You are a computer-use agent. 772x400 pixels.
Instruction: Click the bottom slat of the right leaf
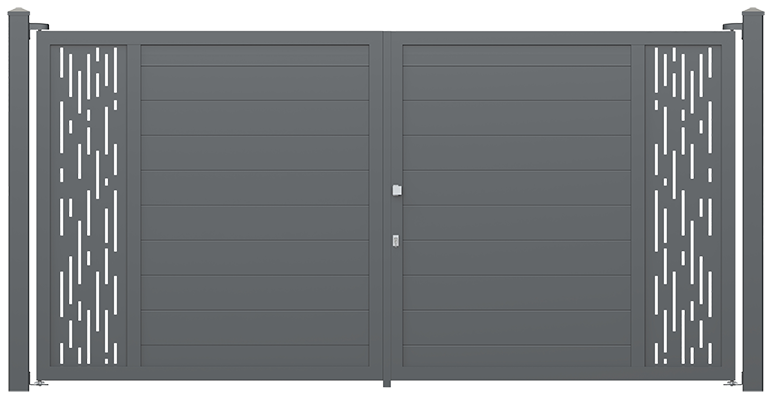[x=517, y=356]
